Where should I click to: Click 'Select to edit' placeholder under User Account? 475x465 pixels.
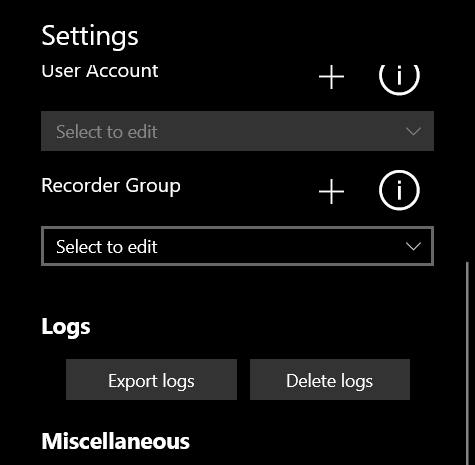point(107,132)
